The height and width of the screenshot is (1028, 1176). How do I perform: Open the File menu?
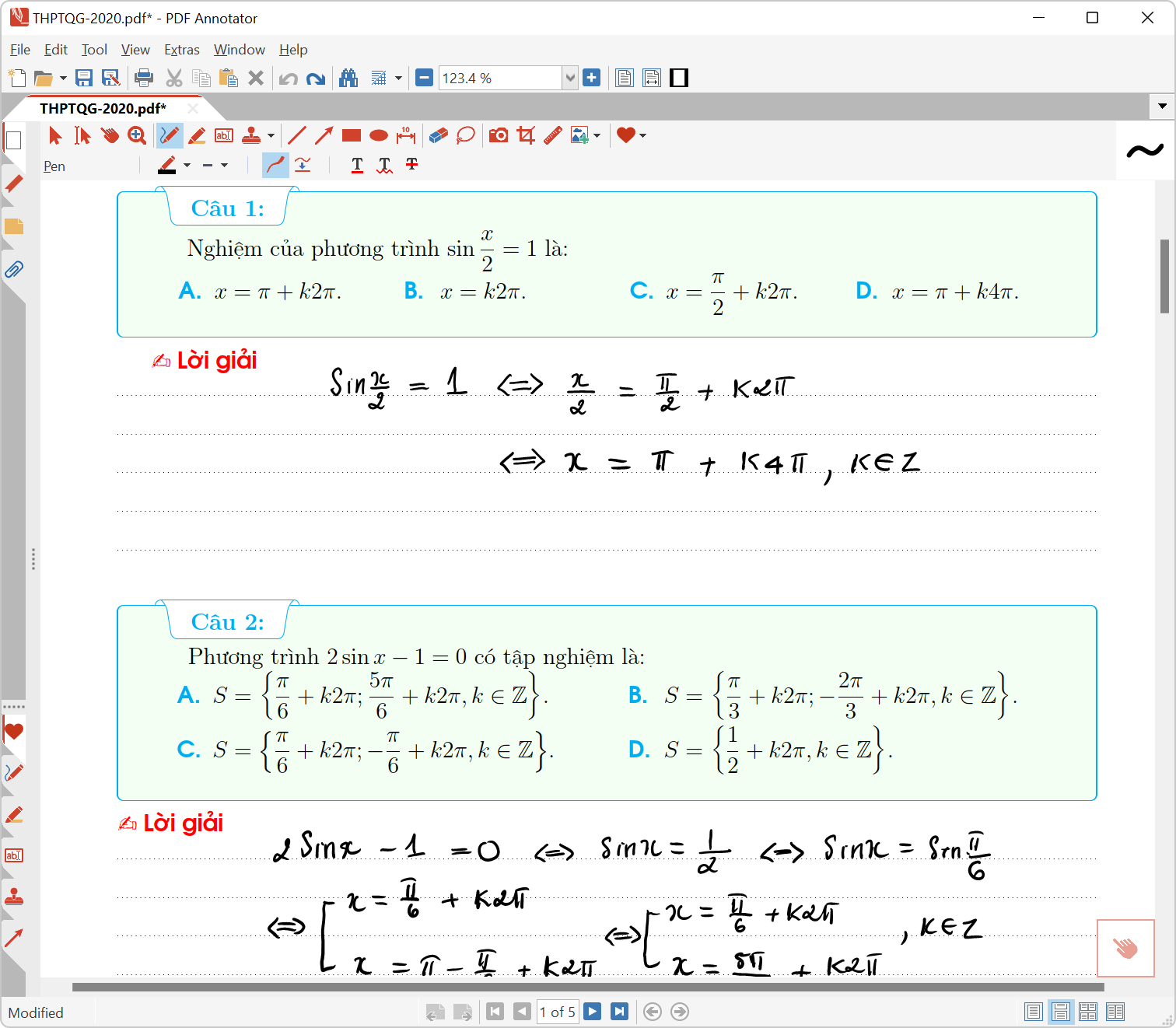[20, 50]
